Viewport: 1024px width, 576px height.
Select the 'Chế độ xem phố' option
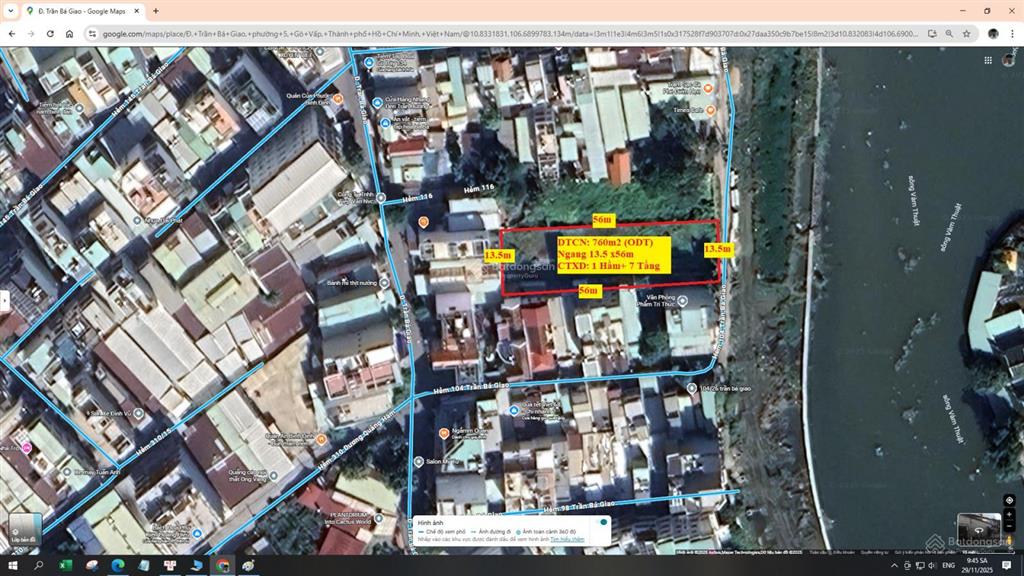point(448,531)
